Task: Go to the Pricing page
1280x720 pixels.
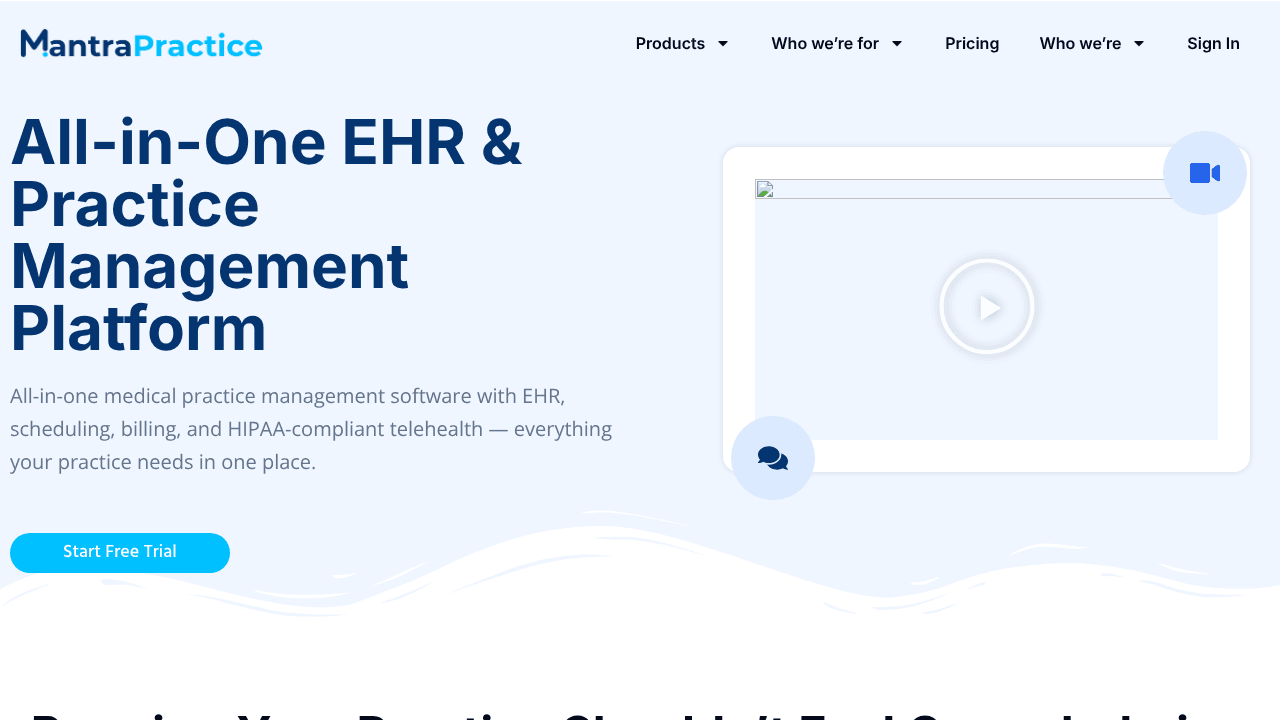Action: 972,43
